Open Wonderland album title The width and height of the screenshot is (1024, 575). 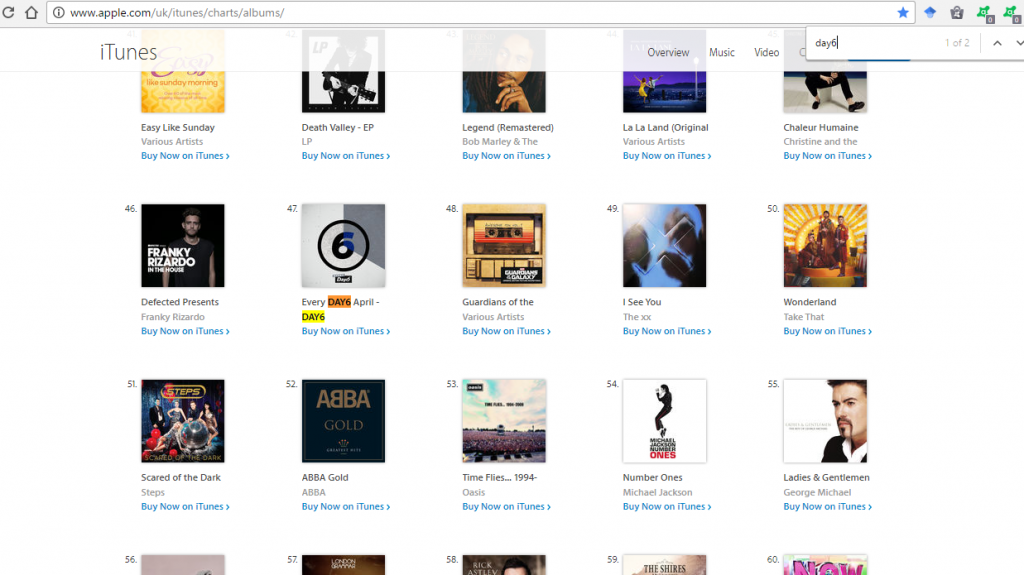click(x=810, y=303)
